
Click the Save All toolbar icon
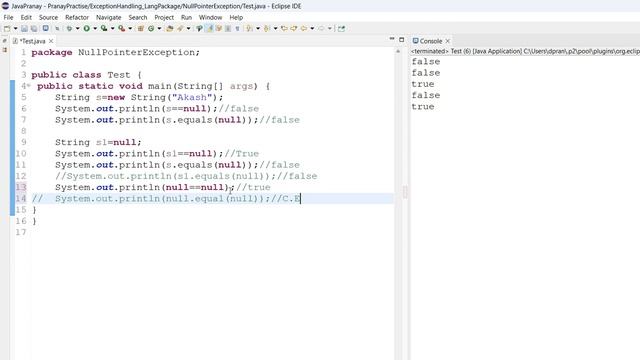point(34,29)
